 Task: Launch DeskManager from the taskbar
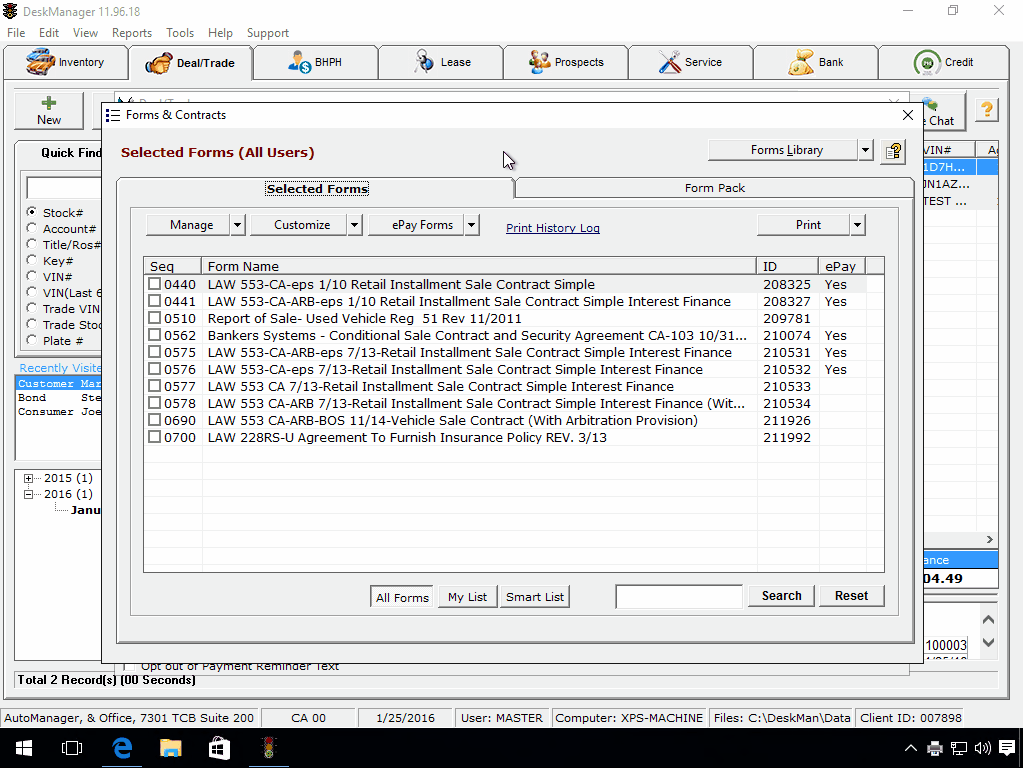(x=268, y=747)
